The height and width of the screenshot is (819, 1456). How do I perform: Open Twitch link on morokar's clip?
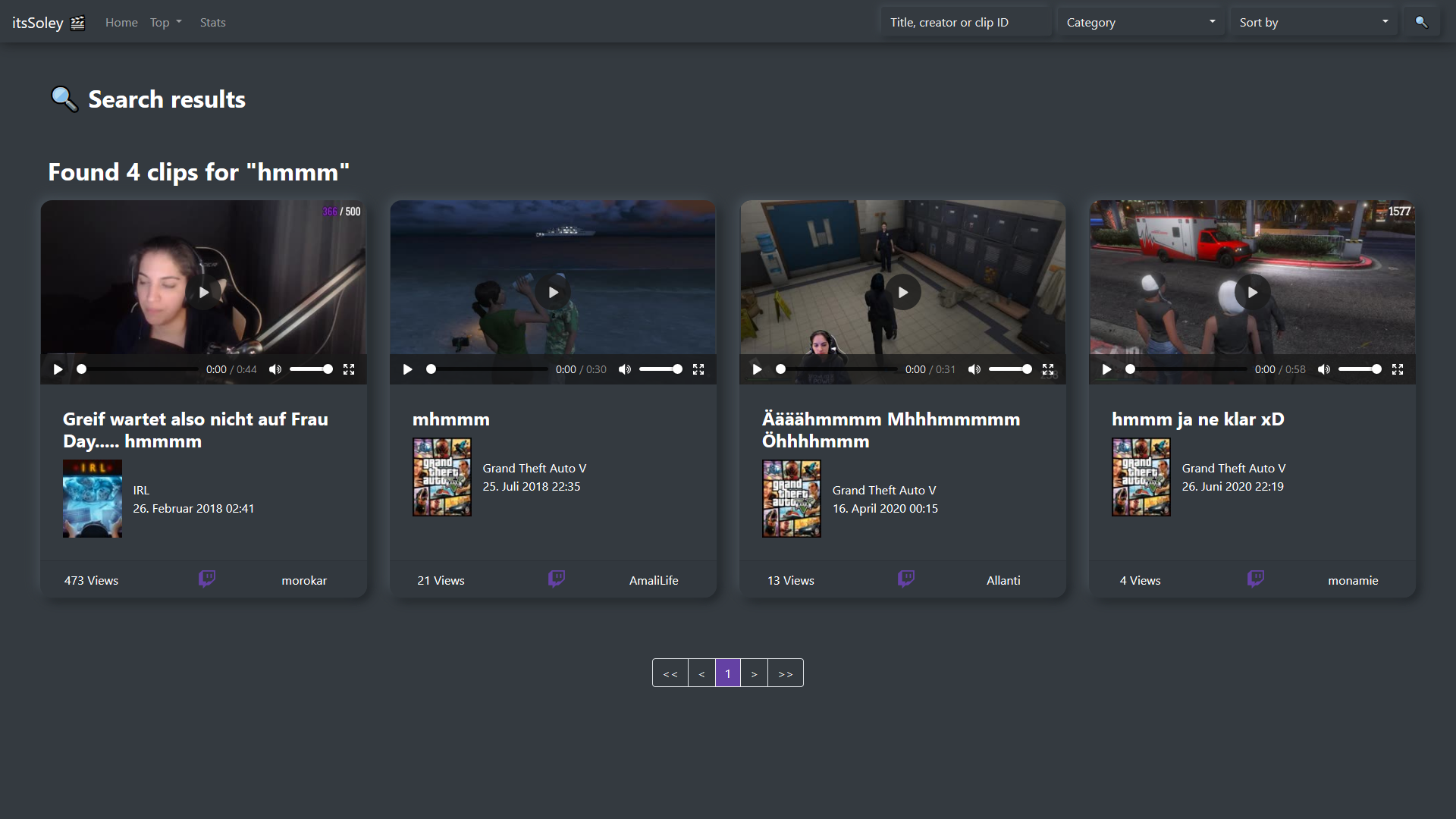tap(207, 579)
